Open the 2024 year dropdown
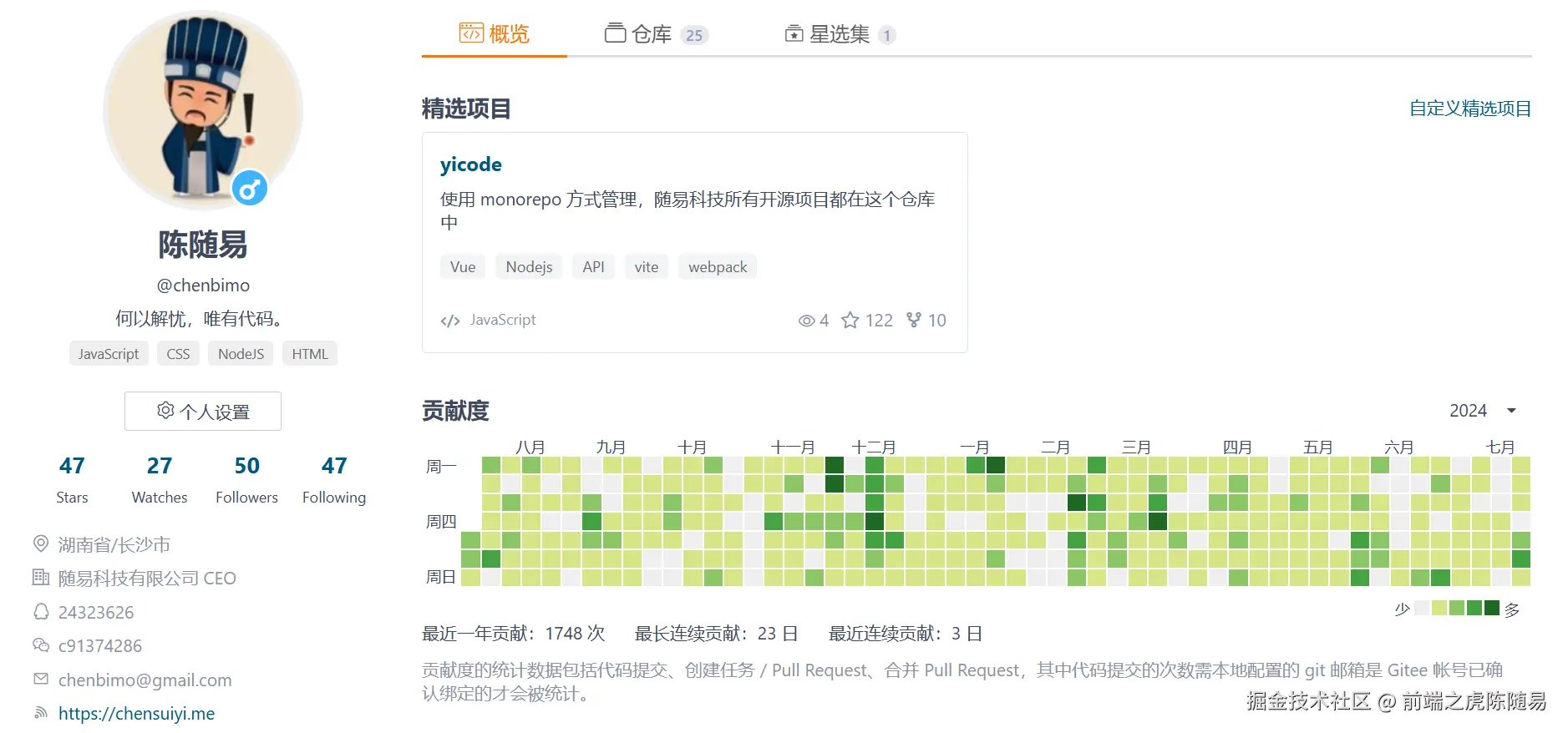This screenshot has width=1568, height=733. click(1483, 411)
